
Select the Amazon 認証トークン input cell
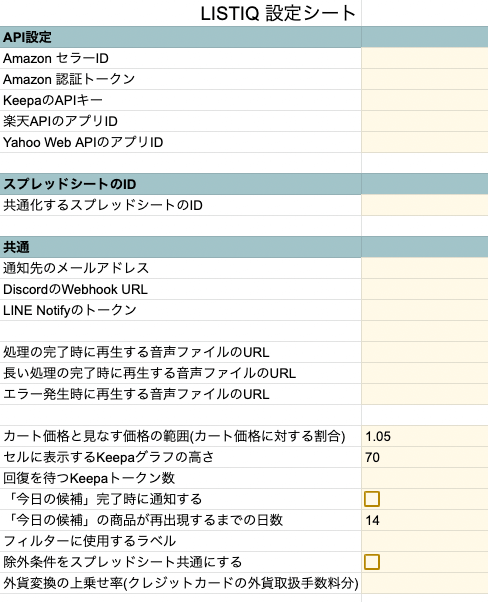(x=425, y=79)
